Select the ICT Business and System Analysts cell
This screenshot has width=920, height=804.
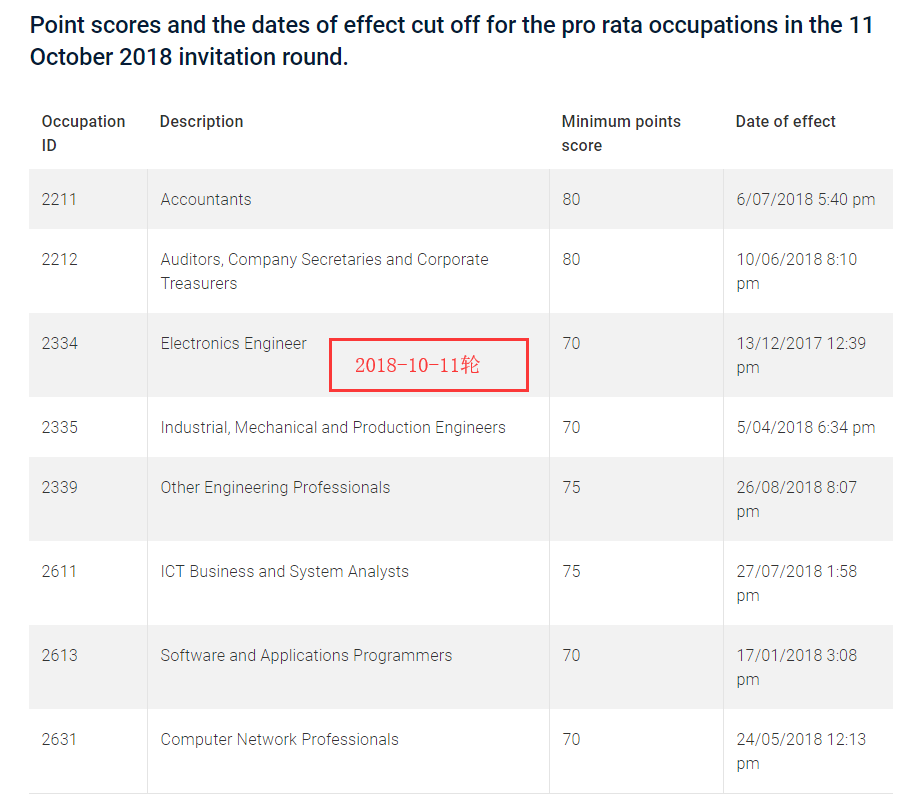[x=284, y=571]
